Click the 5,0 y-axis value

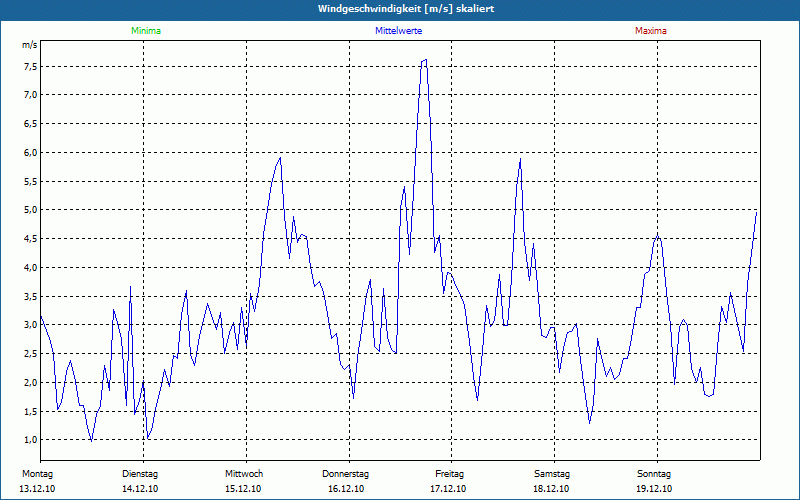tap(30, 210)
